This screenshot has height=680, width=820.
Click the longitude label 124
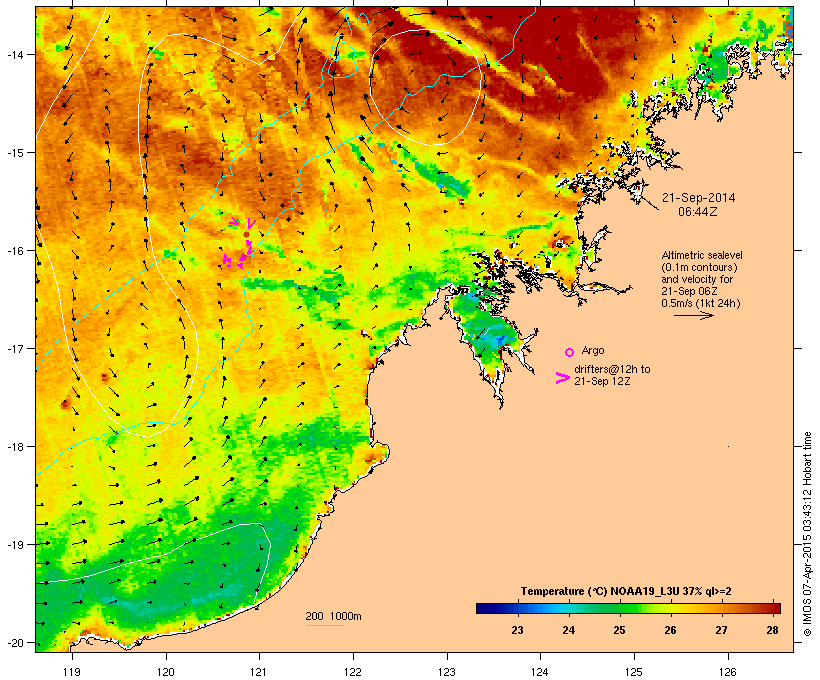tap(540, 672)
